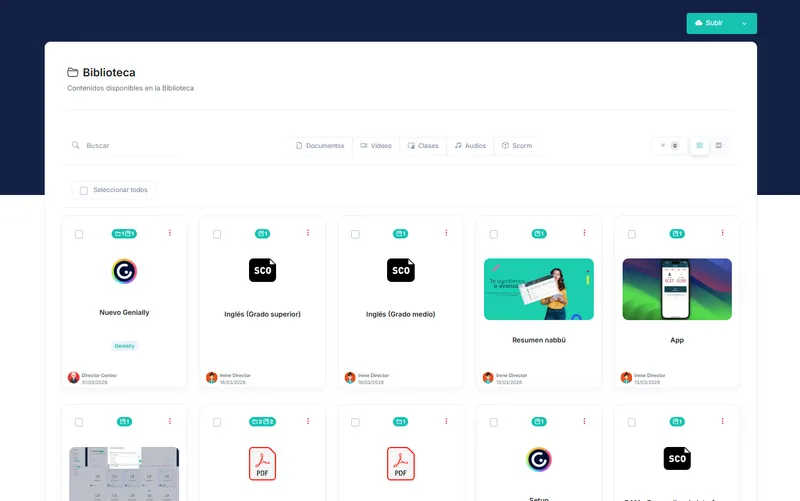
Task: Expand the Subir dropdown arrow
Action: [744, 23]
